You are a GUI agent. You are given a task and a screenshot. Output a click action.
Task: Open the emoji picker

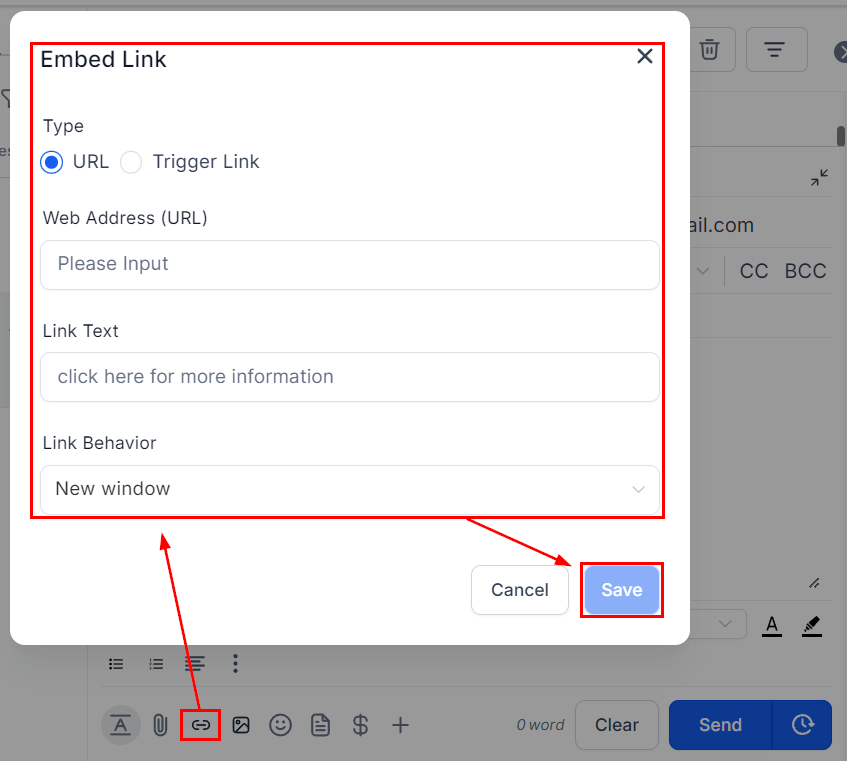tap(280, 725)
